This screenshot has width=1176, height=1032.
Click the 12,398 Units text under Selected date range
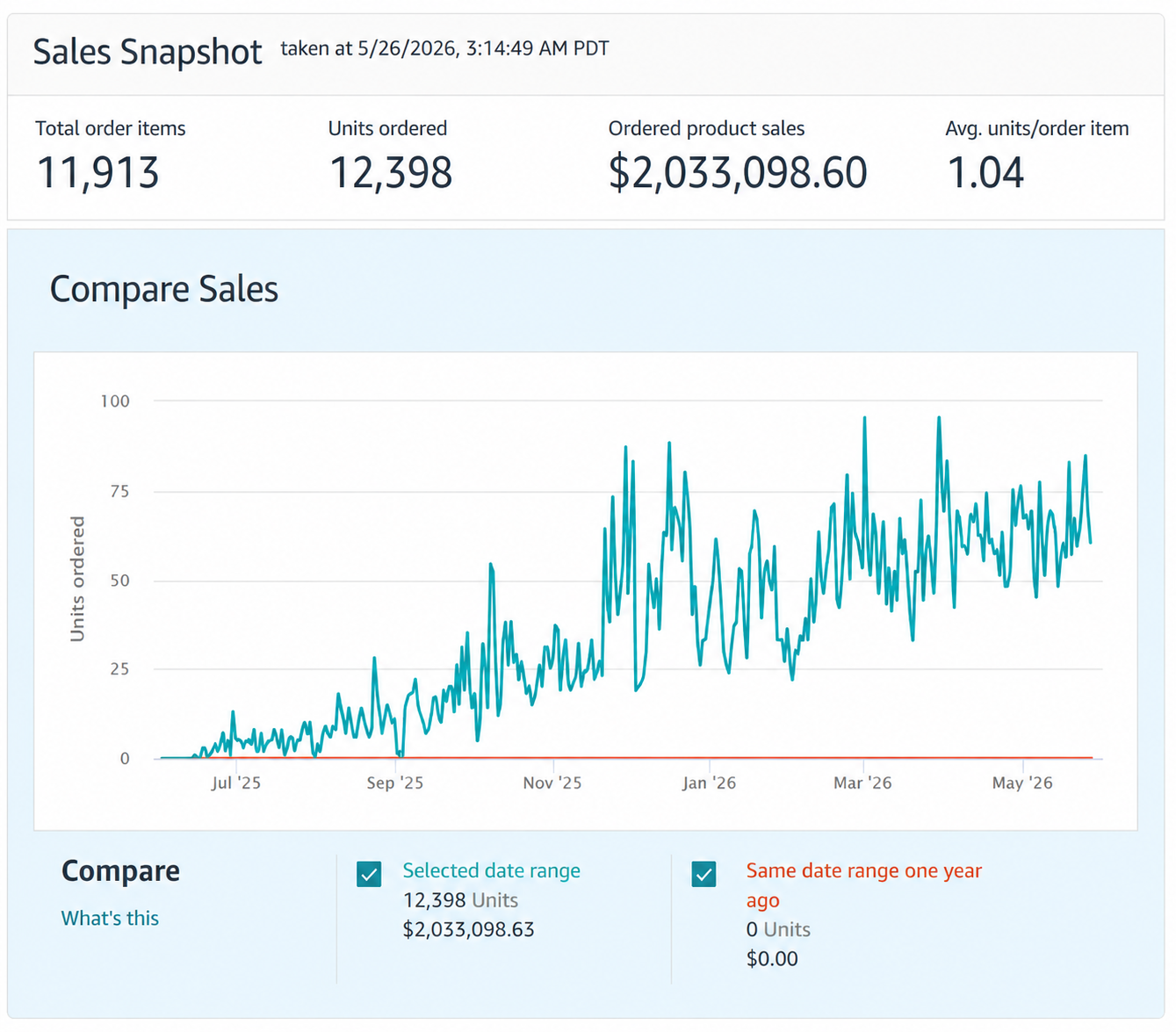460,900
